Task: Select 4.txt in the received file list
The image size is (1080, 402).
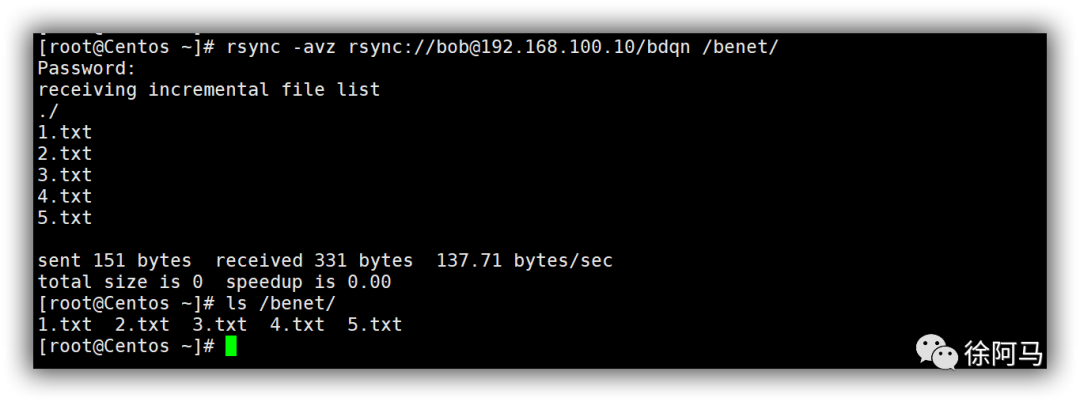Action: pyautogui.click(x=65, y=196)
